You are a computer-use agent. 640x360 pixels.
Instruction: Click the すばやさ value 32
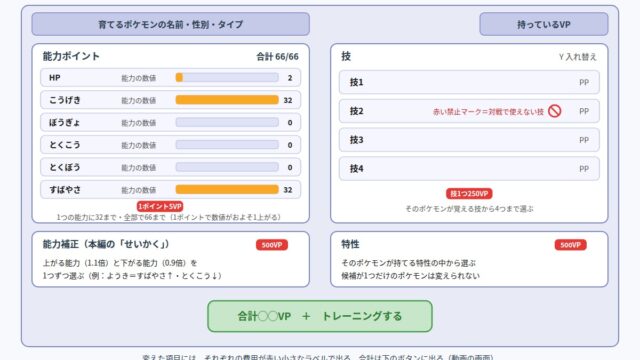(x=288, y=190)
